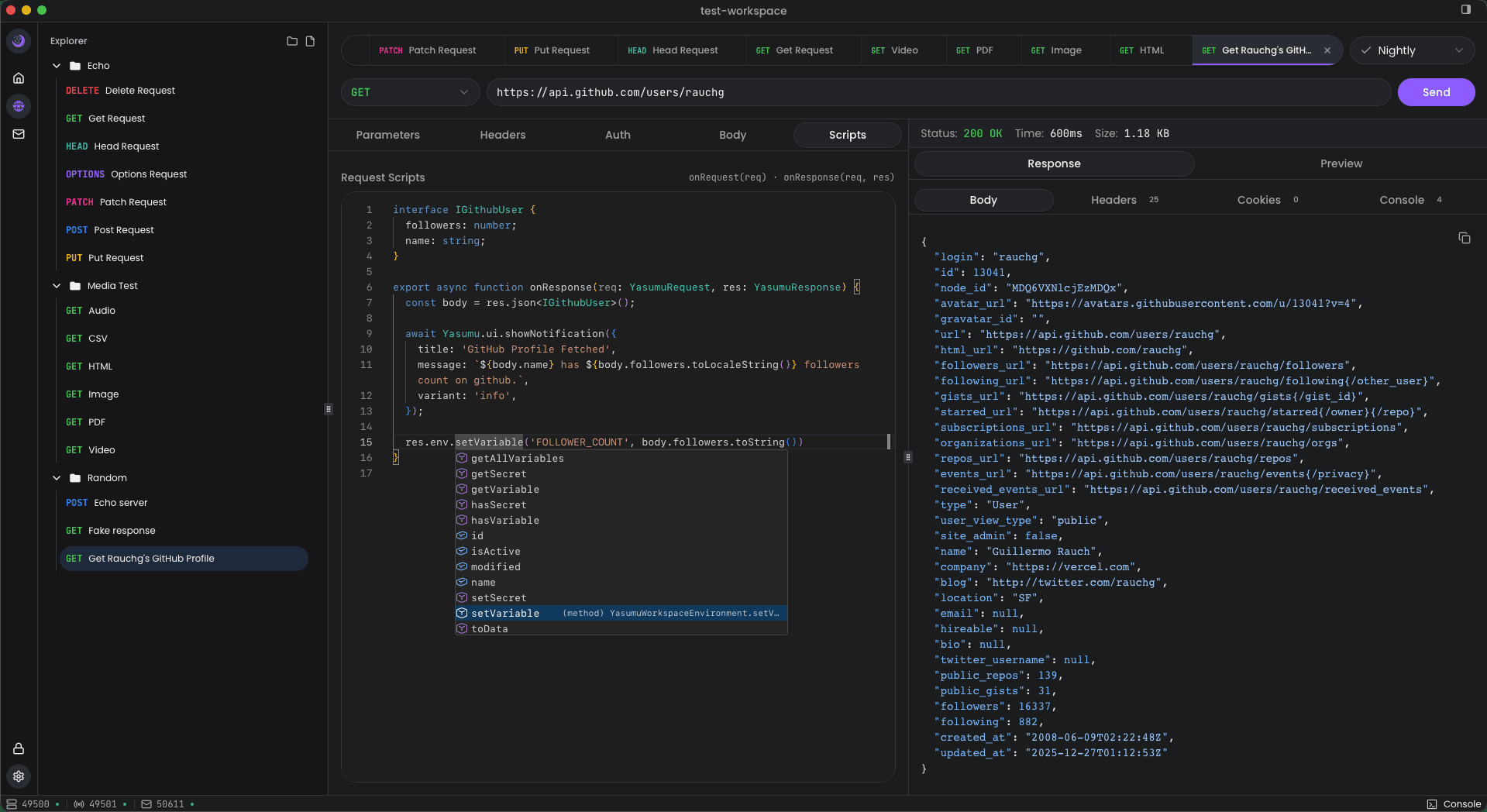The height and width of the screenshot is (812, 1487).
Task: Switch the response panel to Preview
Action: click(x=1341, y=163)
